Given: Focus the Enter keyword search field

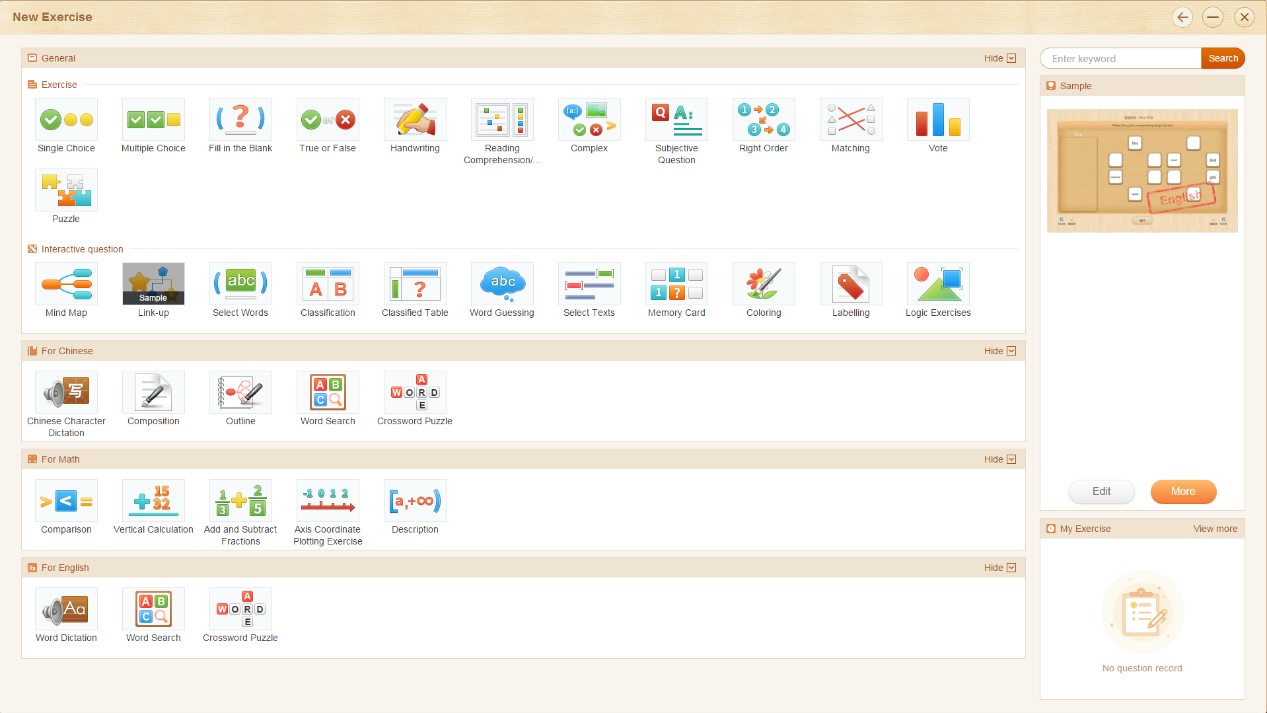Looking at the screenshot, I should (1121, 58).
